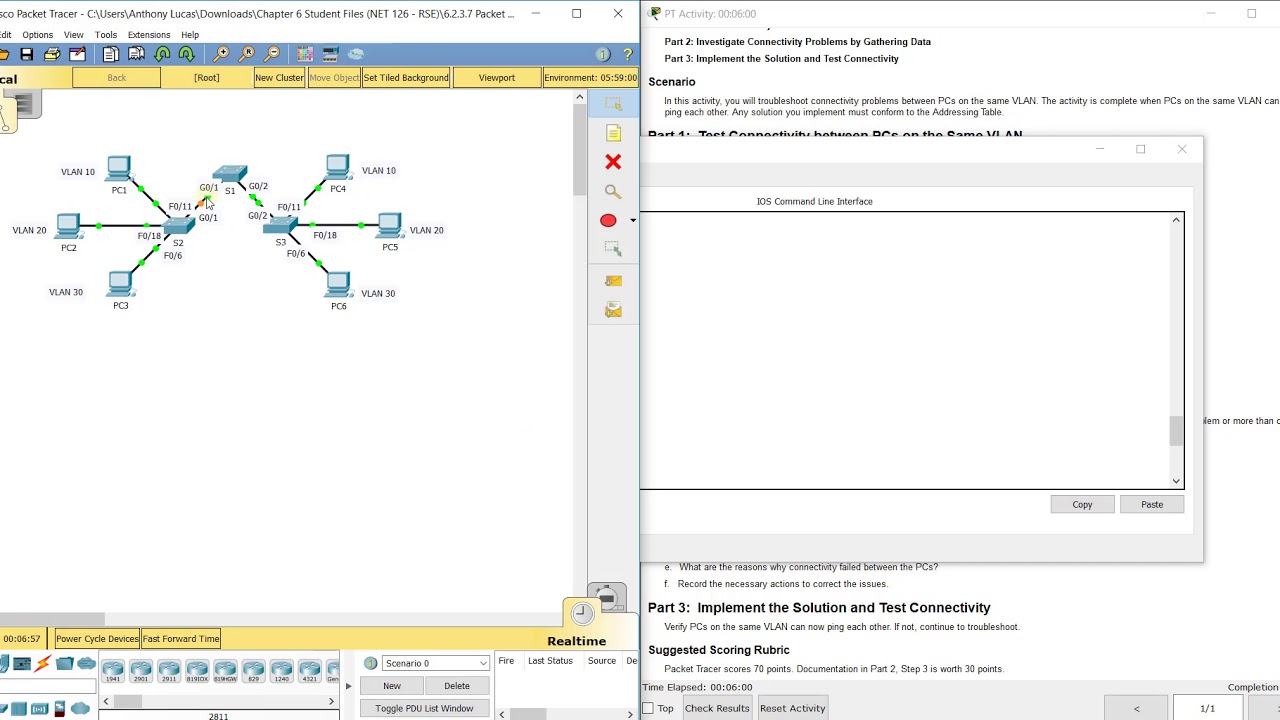This screenshot has width=1280, height=720.
Task: Click the Environment time button
Action: [590, 78]
